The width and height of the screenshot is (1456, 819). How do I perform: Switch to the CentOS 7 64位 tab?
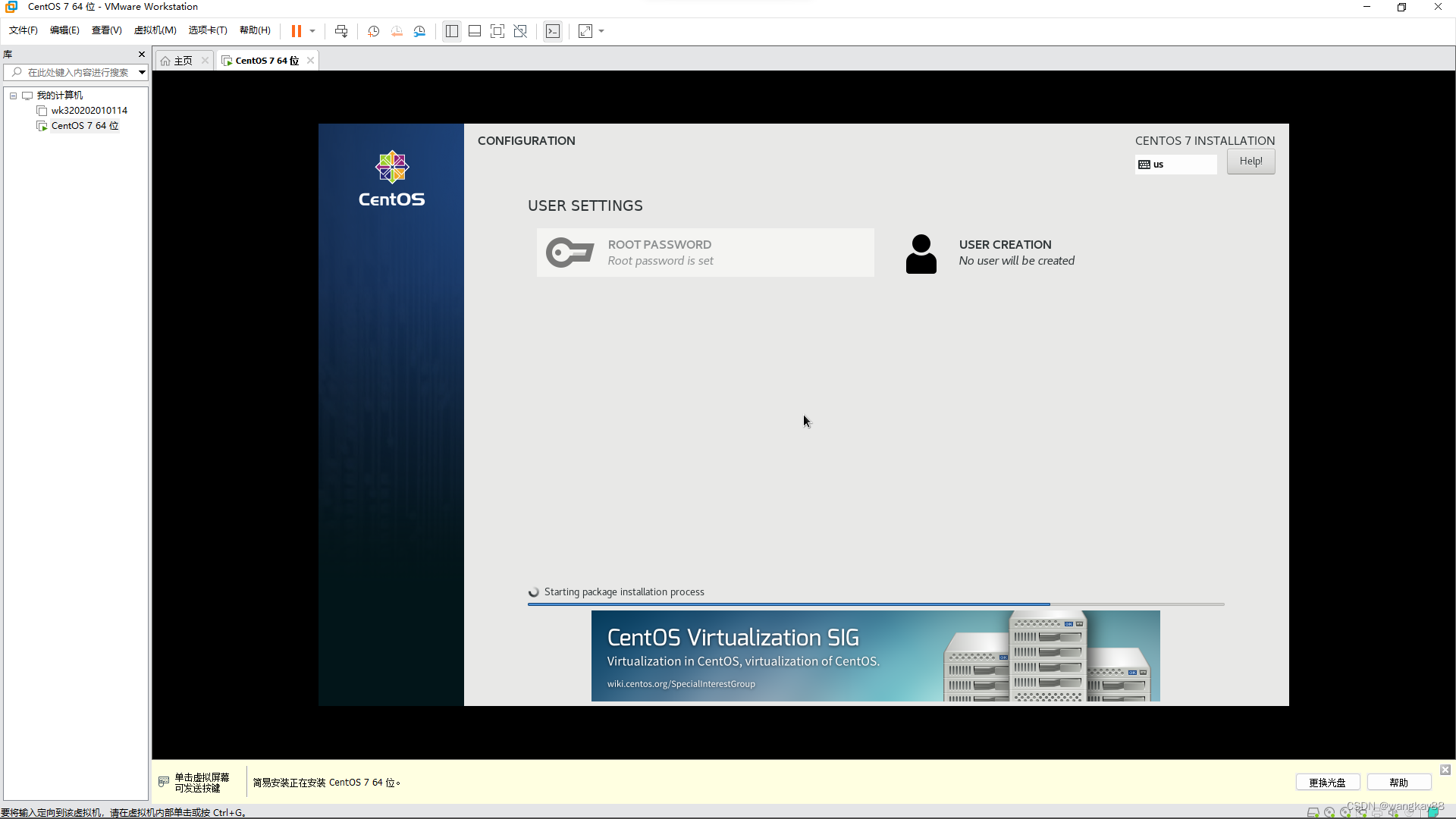(263, 60)
